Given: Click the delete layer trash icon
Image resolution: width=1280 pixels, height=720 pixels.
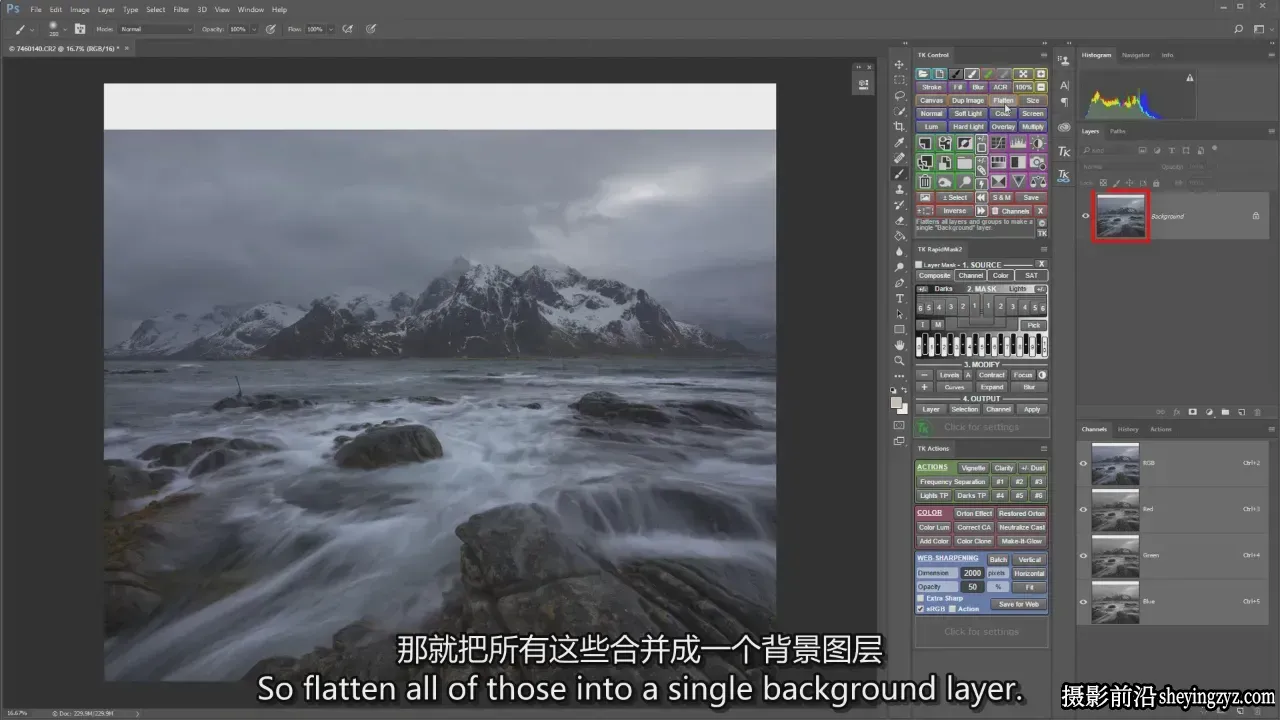Looking at the screenshot, I should pyautogui.click(x=1256, y=412).
